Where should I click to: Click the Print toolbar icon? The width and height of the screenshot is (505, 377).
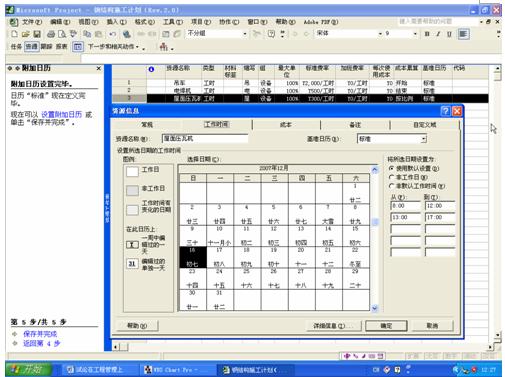[51, 34]
